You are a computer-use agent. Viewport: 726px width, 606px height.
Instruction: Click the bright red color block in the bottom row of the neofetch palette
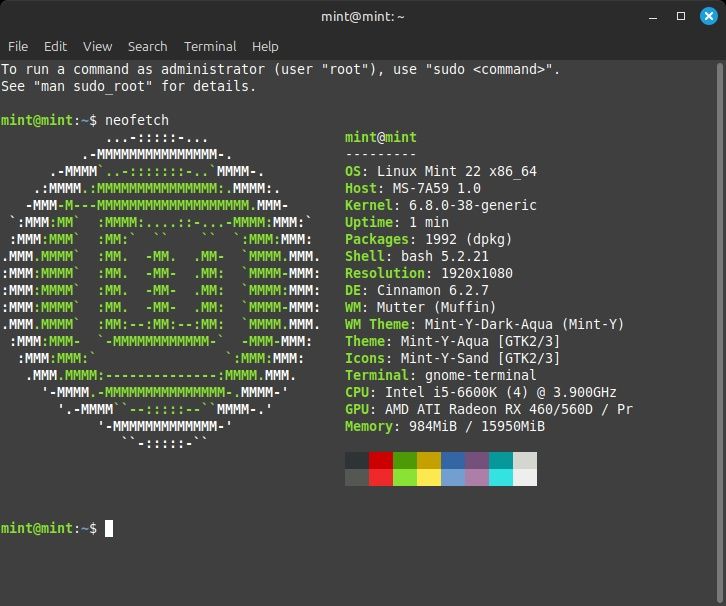[x=381, y=477]
